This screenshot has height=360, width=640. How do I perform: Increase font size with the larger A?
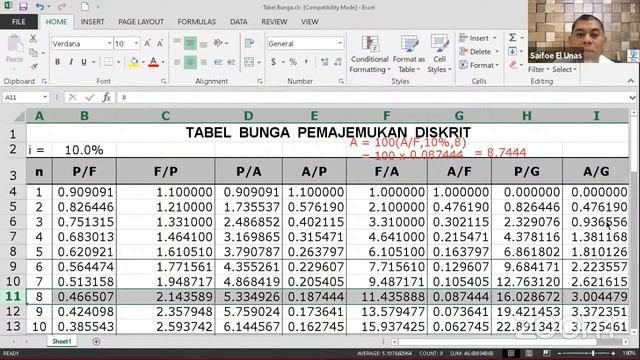[x=148, y=43]
